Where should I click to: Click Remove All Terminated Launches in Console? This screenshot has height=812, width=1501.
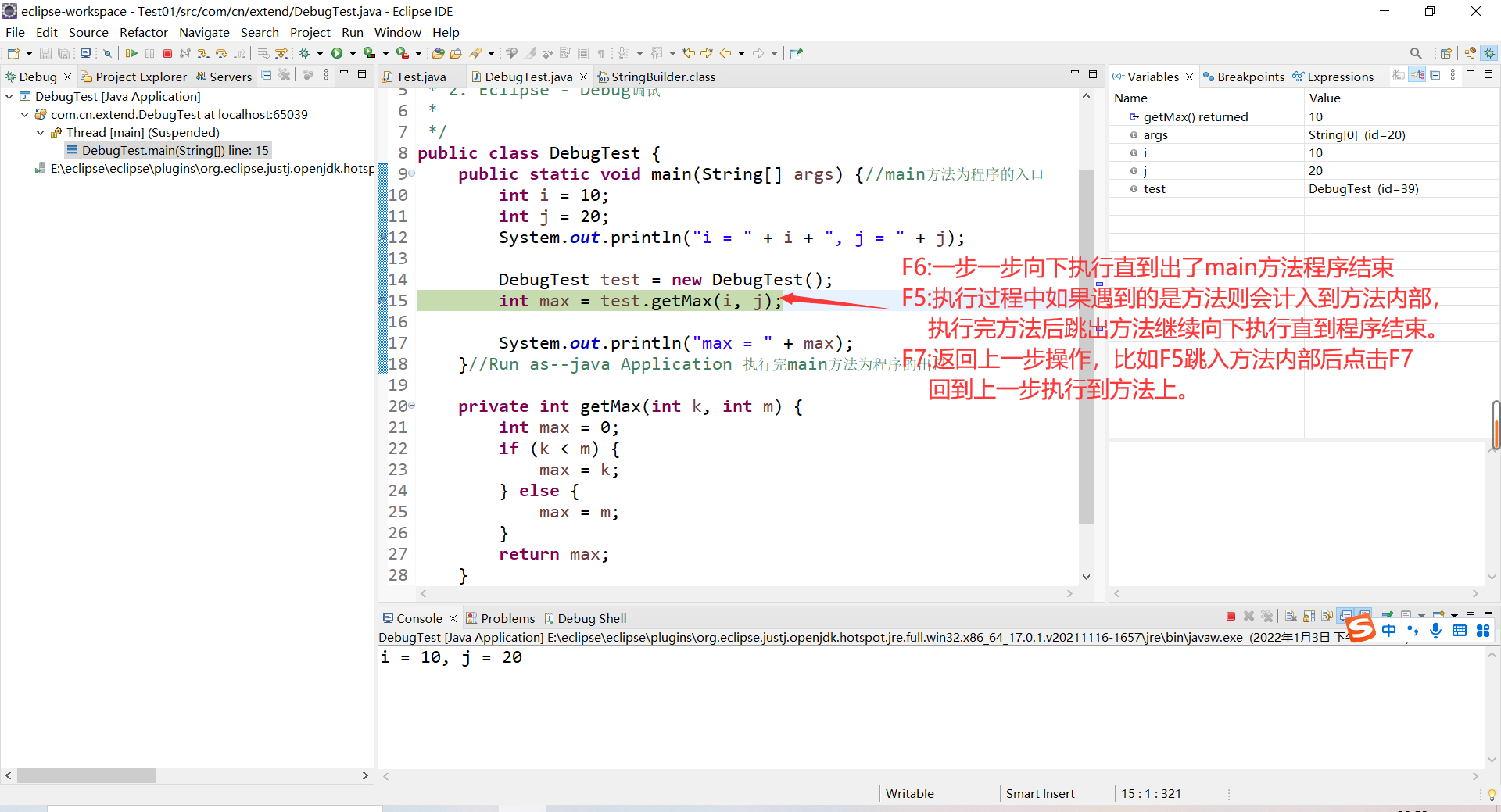click(1266, 617)
